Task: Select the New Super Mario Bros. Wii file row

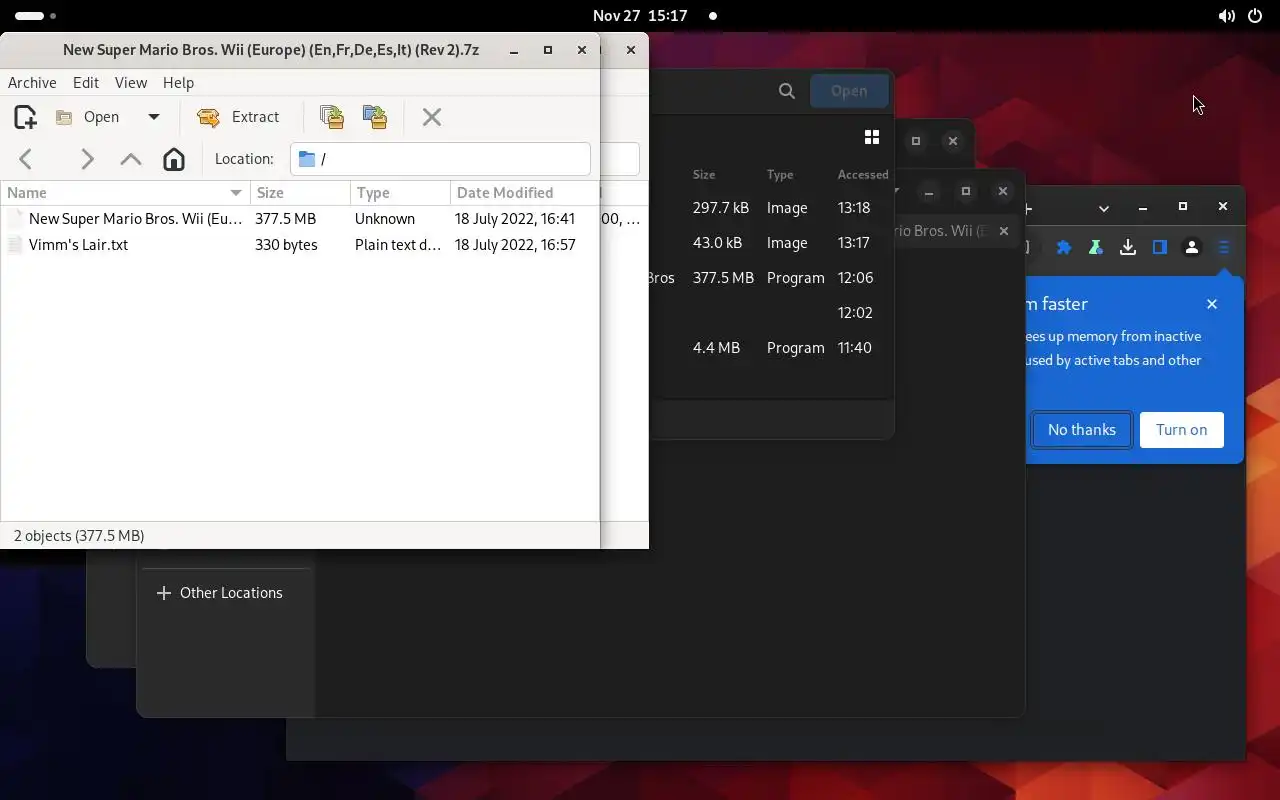Action: pos(300,218)
